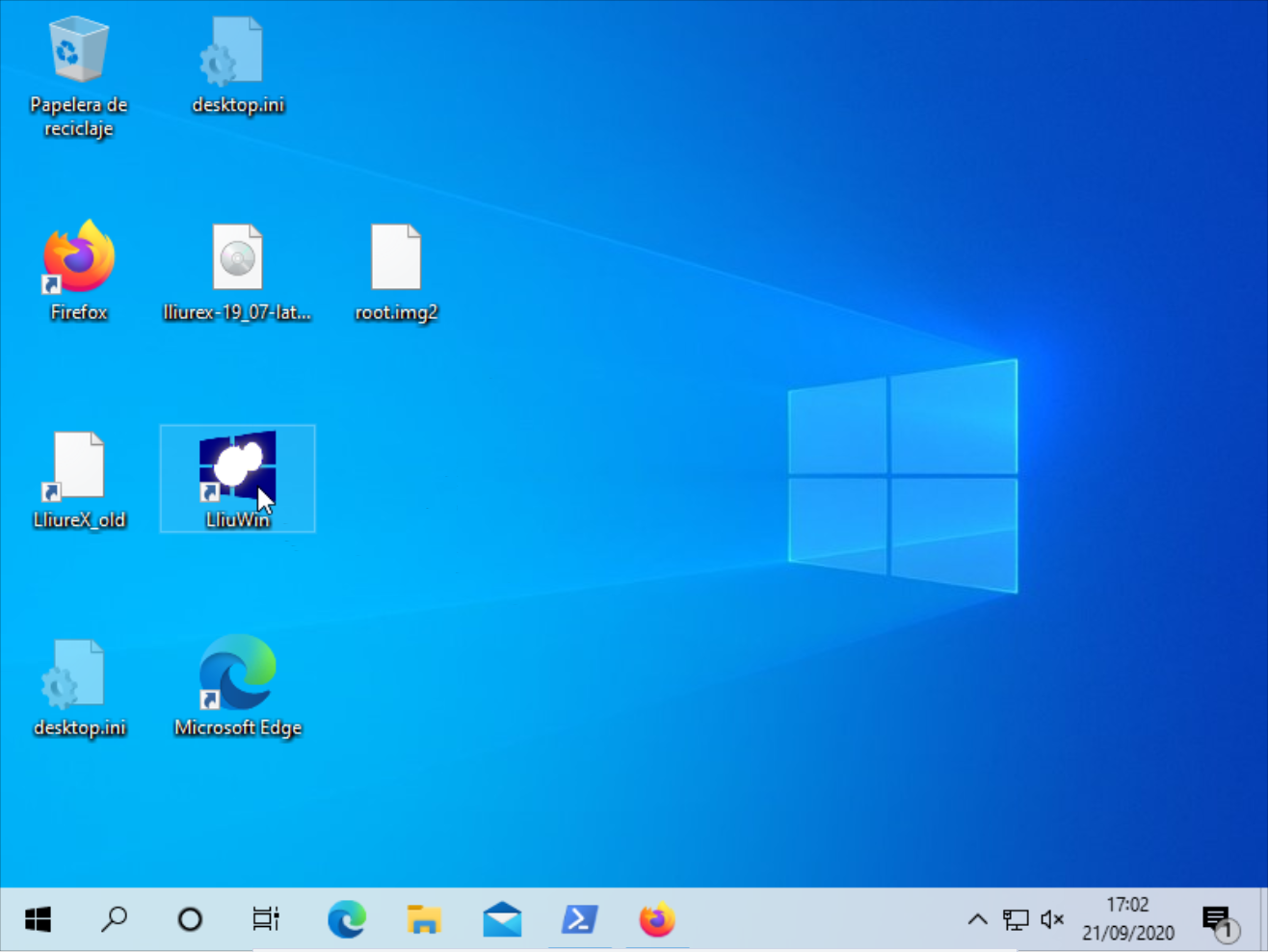Open the Mail app in the taskbar
The height and width of the screenshot is (952, 1268).
pyautogui.click(x=502, y=920)
